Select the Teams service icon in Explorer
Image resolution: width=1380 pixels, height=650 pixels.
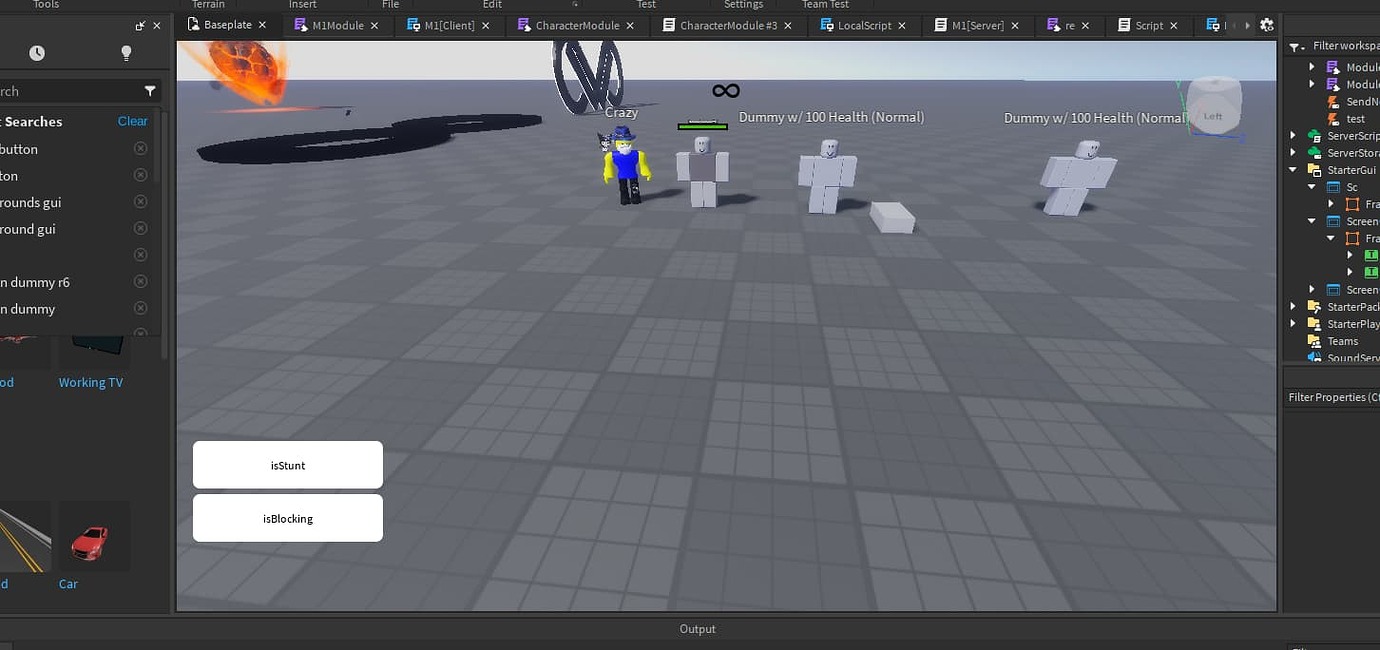tap(1314, 341)
